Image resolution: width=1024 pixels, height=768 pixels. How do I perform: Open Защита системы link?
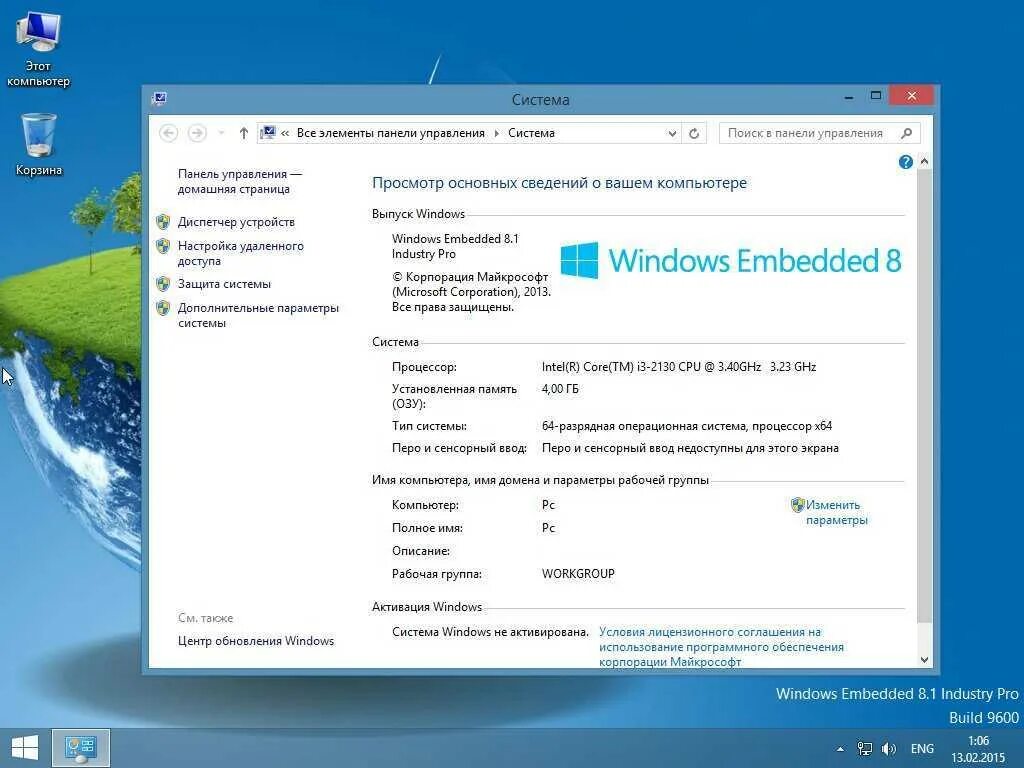224,284
